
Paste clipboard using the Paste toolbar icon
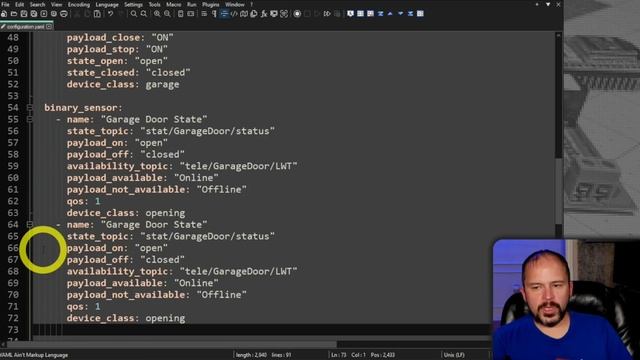(x=97, y=14)
